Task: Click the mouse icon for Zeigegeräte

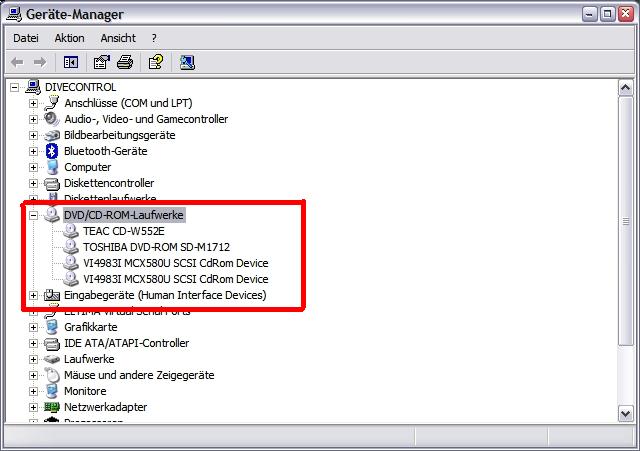Action: 52,375
